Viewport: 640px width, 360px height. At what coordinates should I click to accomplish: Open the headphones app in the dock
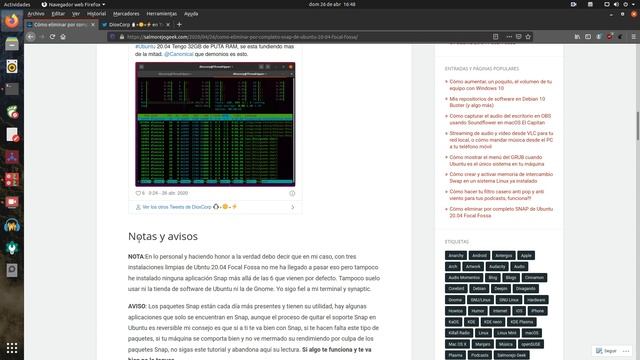point(12,225)
